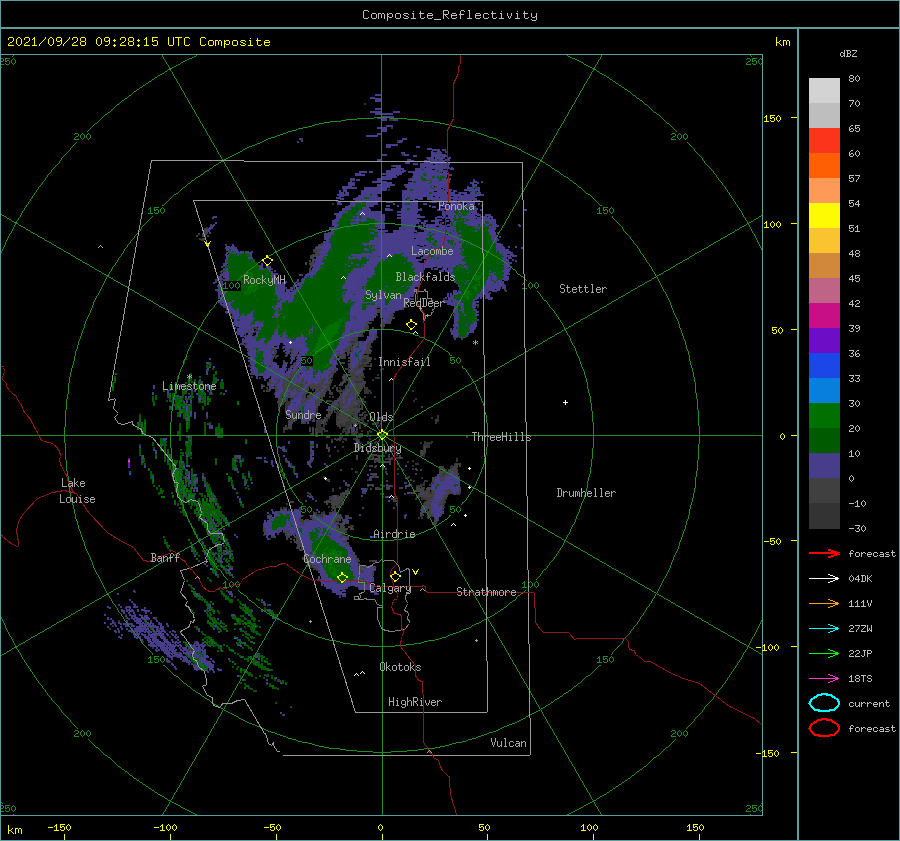Screen dimensions: 900x841
Task: Click the white asterisk marker above Limestone
Action: [x=189, y=377]
